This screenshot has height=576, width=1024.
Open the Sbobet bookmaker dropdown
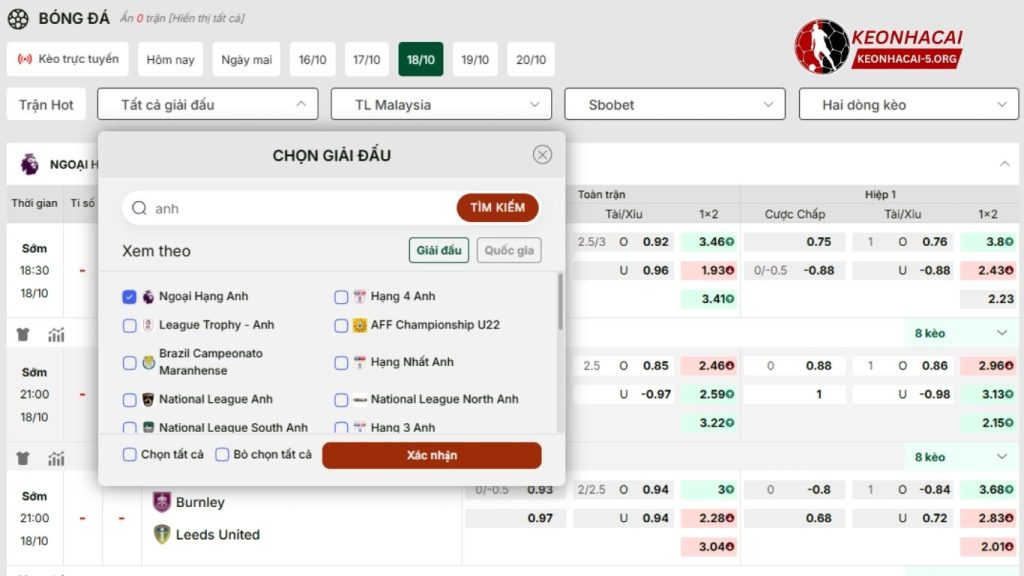[674, 104]
